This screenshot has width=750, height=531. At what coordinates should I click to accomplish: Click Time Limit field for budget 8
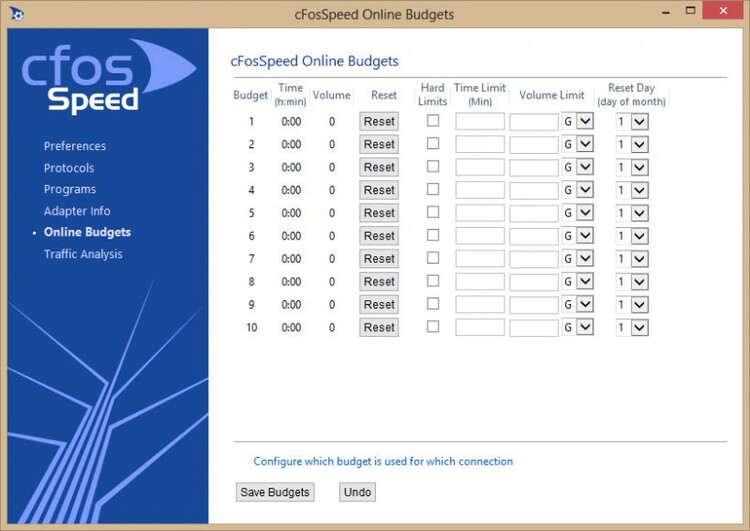(x=480, y=282)
